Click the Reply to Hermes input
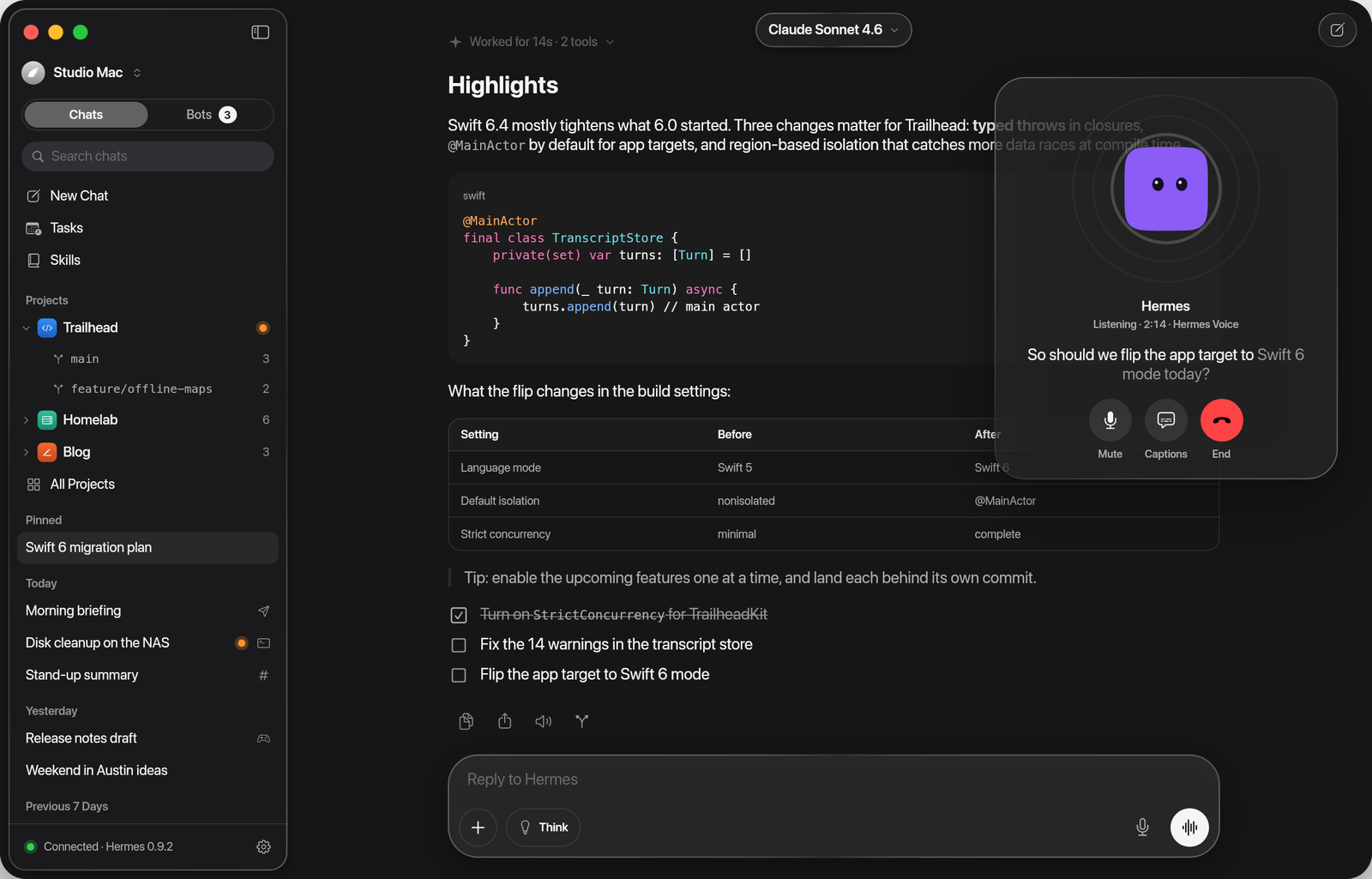The height and width of the screenshot is (879, 1372). tap(833, 780)
